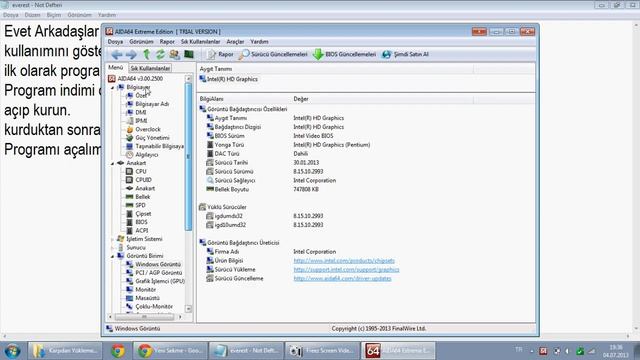Open Düzen menu in Not Defteri window
The image size is (640, 360).
33,15
